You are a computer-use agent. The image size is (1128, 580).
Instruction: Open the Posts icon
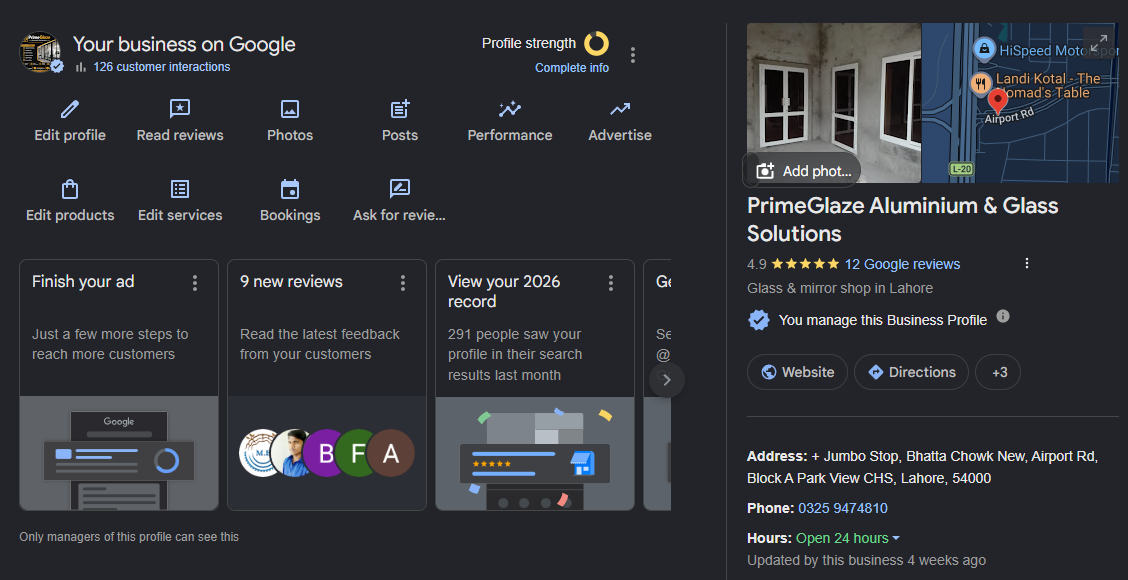[400, 109]
